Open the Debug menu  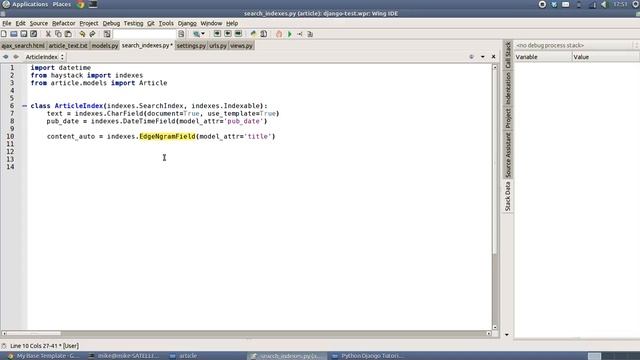click(x=111, y=23)
